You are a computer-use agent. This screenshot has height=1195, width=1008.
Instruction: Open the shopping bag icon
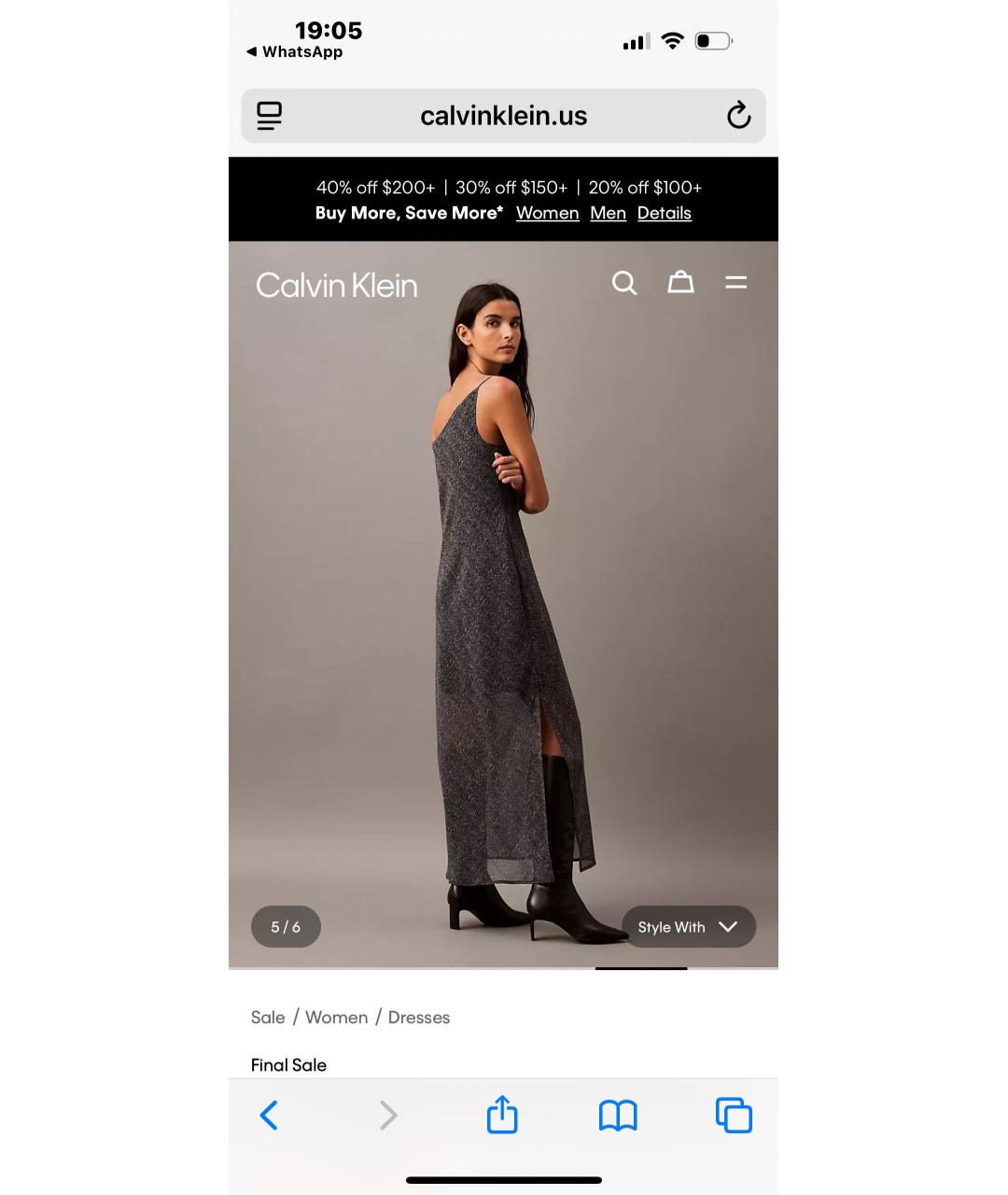point(680,282)
